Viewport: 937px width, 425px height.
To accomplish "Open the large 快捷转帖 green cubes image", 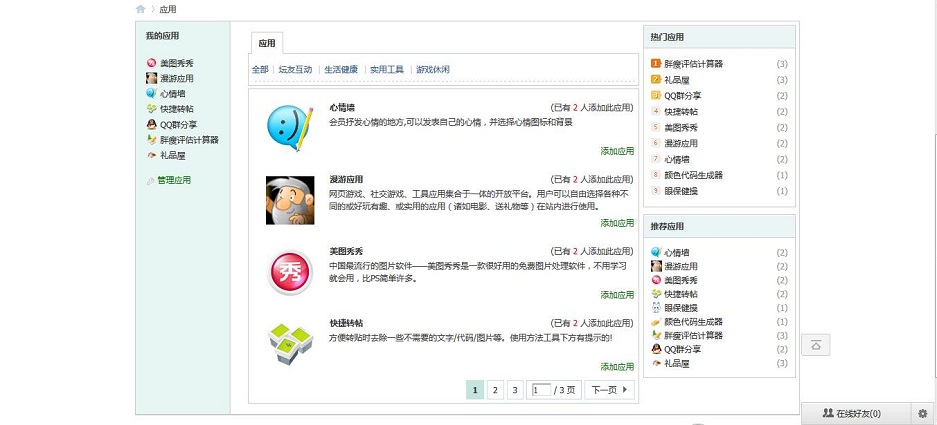I will pyautogui.click(x=290, y=344).
